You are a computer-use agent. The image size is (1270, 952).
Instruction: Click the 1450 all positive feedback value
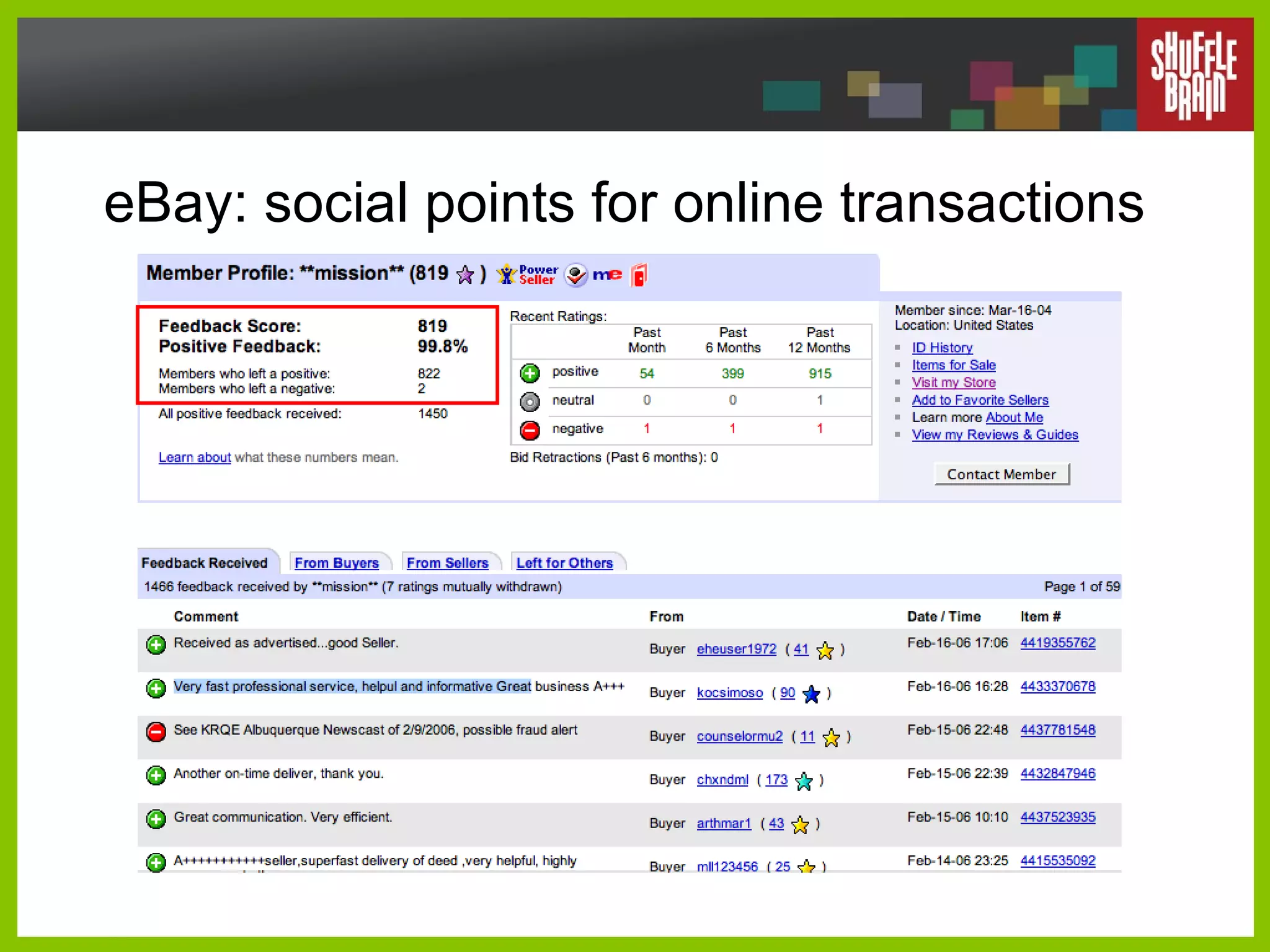433,413
